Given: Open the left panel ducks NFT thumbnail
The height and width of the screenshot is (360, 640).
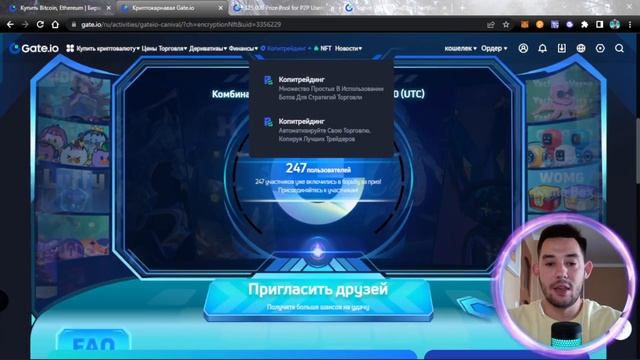Looking at the screenshot, I should [x=73, y=144].
